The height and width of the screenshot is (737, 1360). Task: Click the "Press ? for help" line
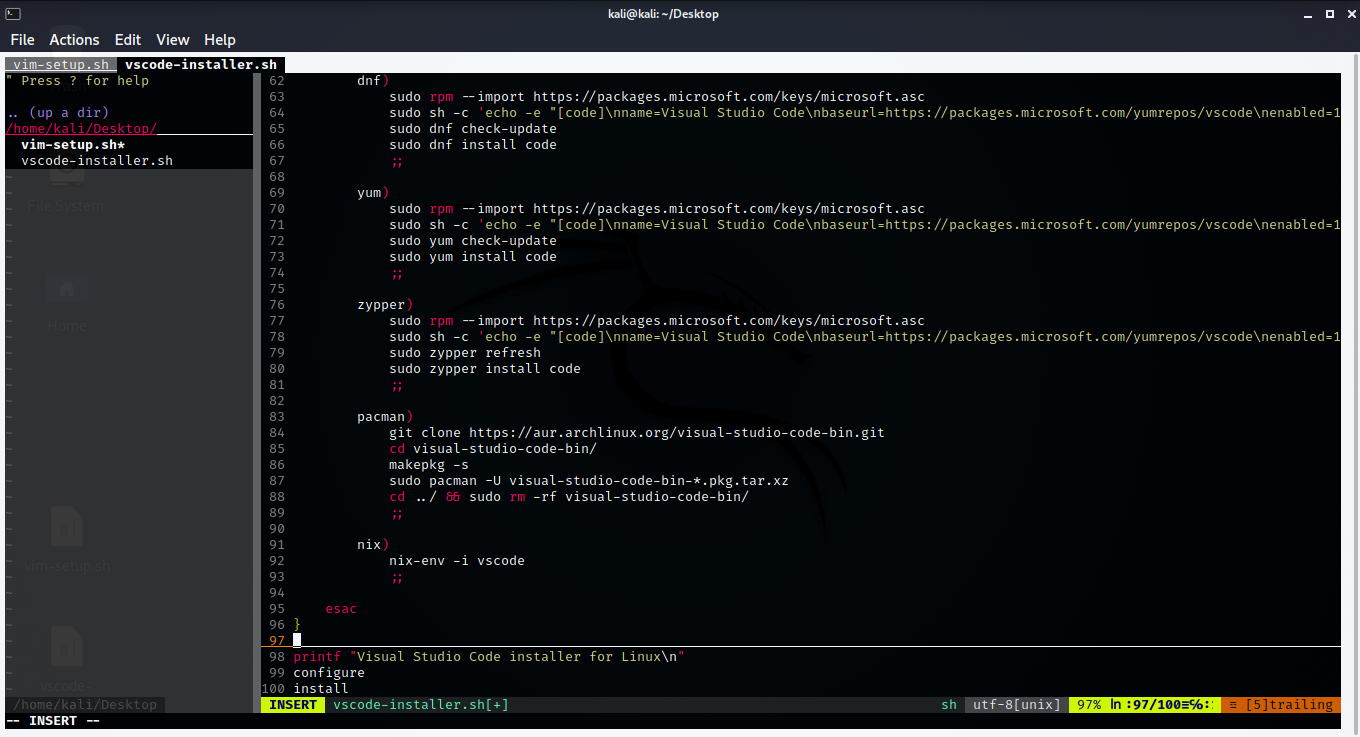click(x=77, y=81)
